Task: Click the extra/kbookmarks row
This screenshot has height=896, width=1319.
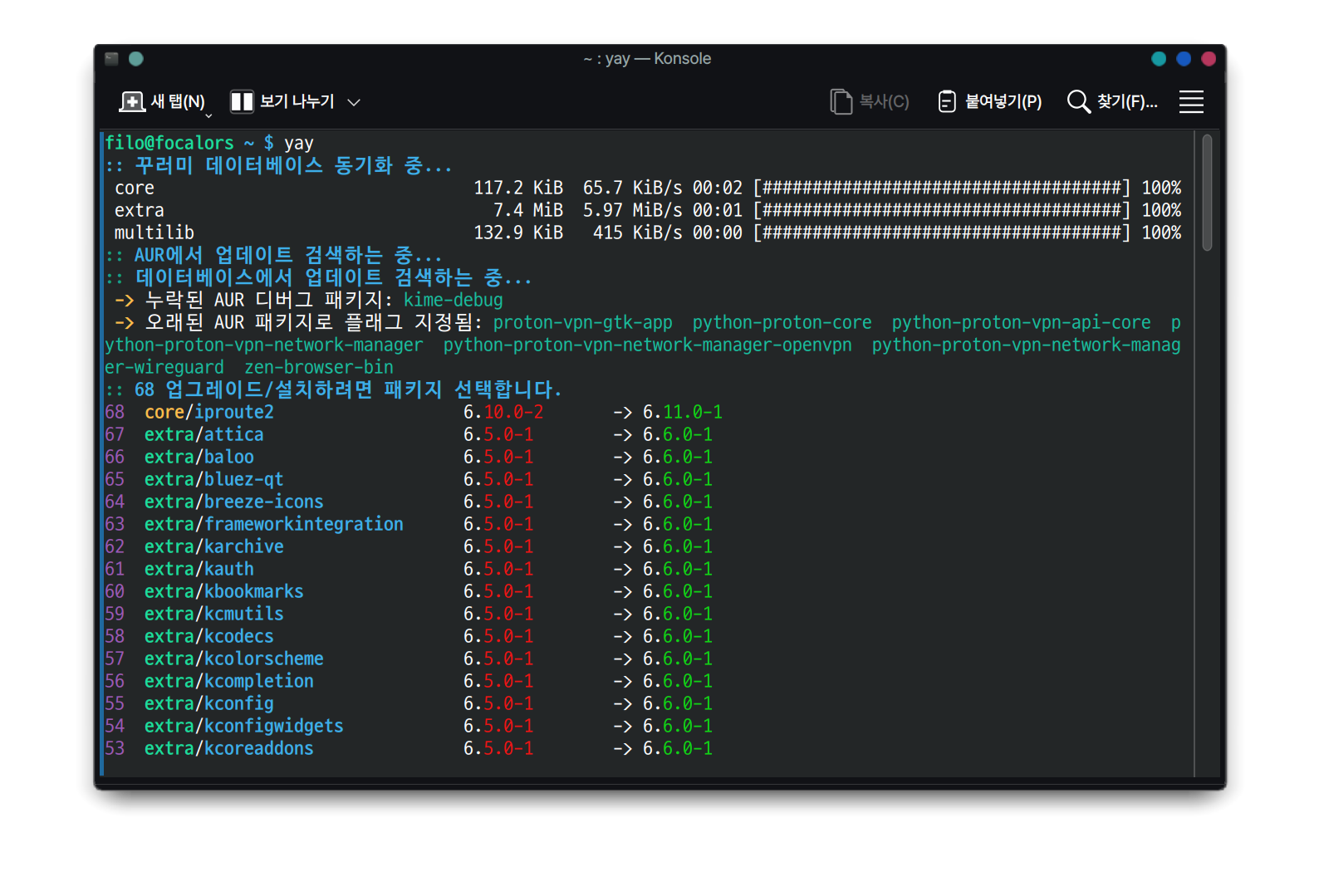Action: (x=409, y=591)
